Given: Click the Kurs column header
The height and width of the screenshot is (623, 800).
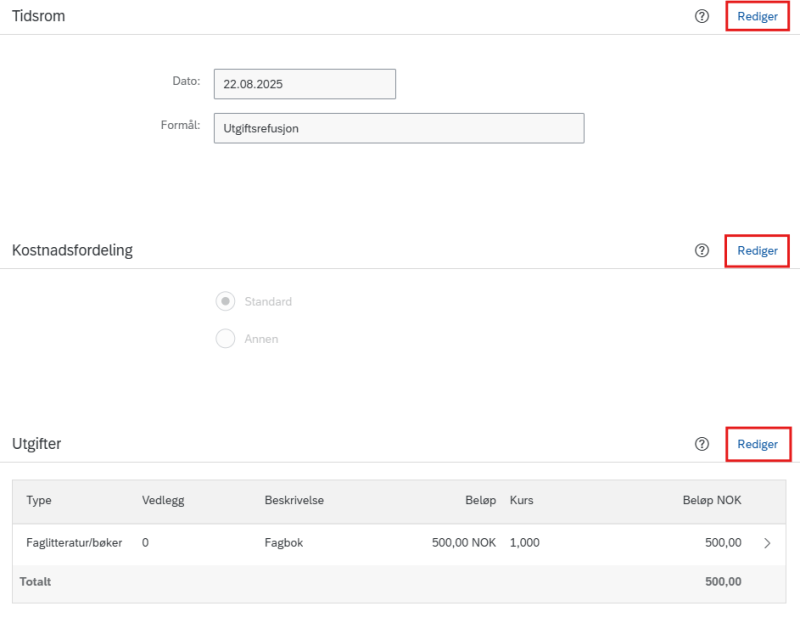Looking at the screenshot, I should click(x=521, y=500).
